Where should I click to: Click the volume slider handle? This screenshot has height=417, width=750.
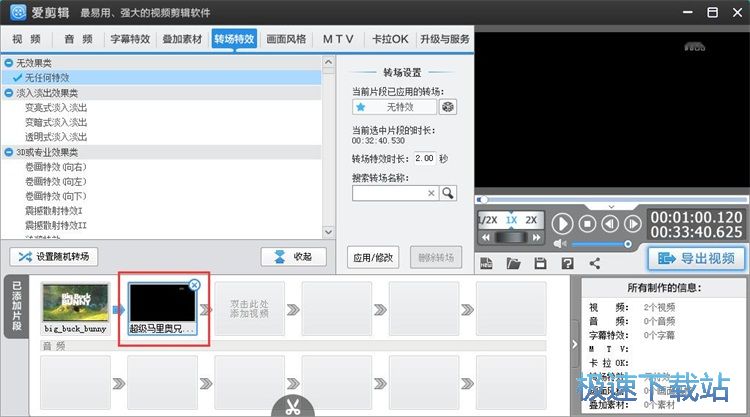pos(628,244)
